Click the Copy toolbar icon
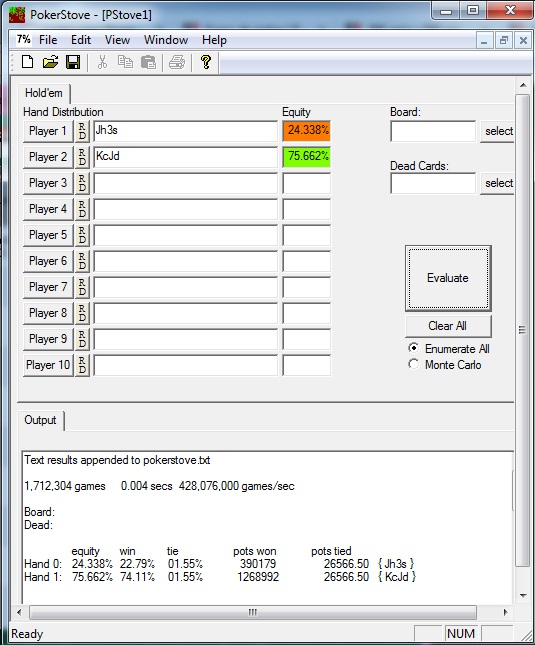The height and width of the screenshot is (645, 535). coord(125,62)
